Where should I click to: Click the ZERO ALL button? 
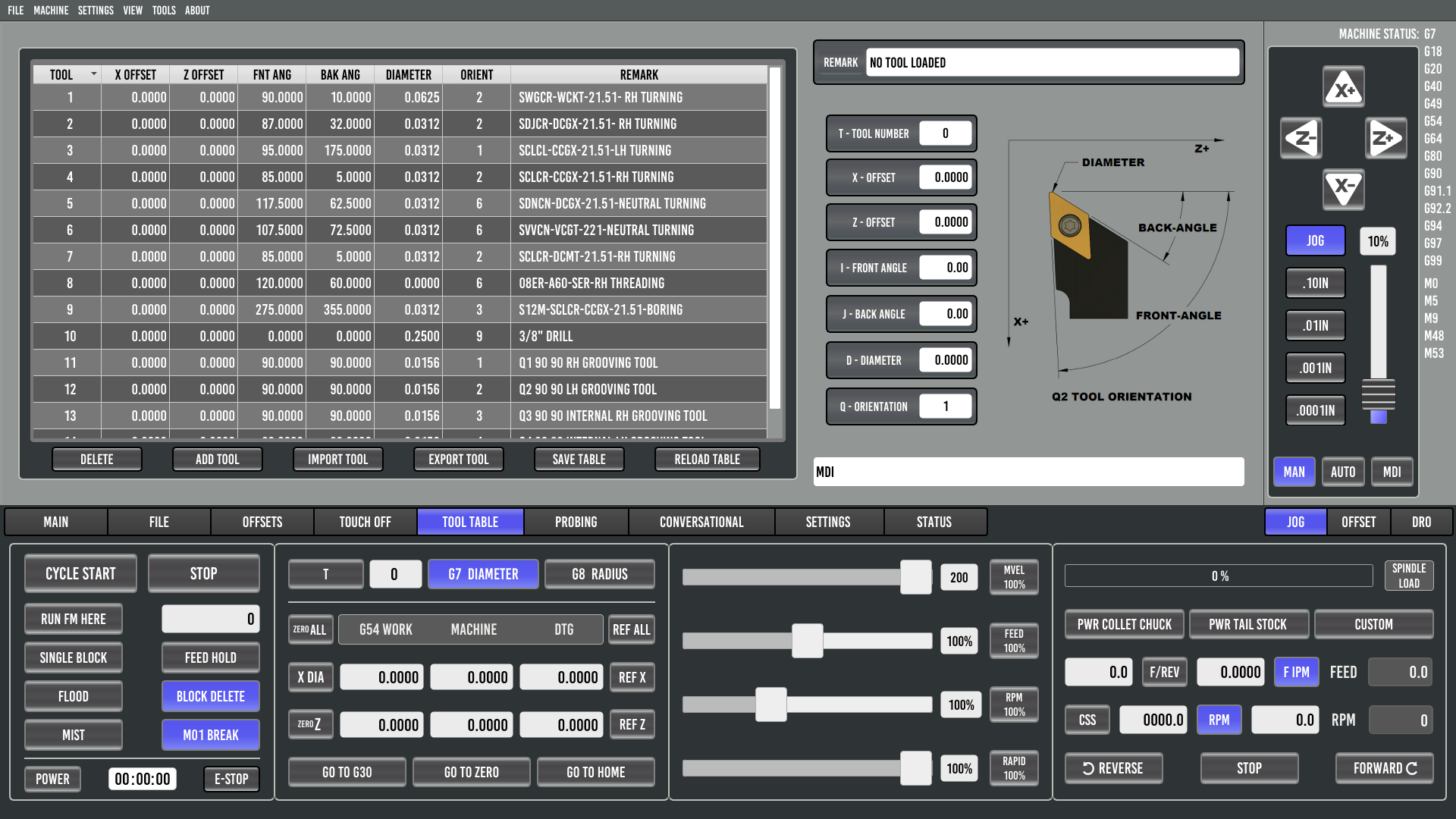point(310,629)
